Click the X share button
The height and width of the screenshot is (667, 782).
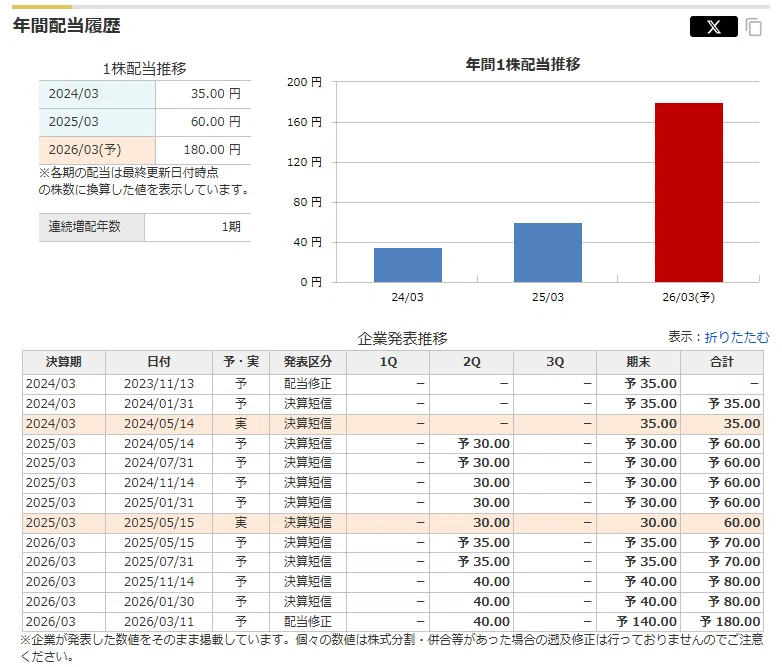(713, 26)
